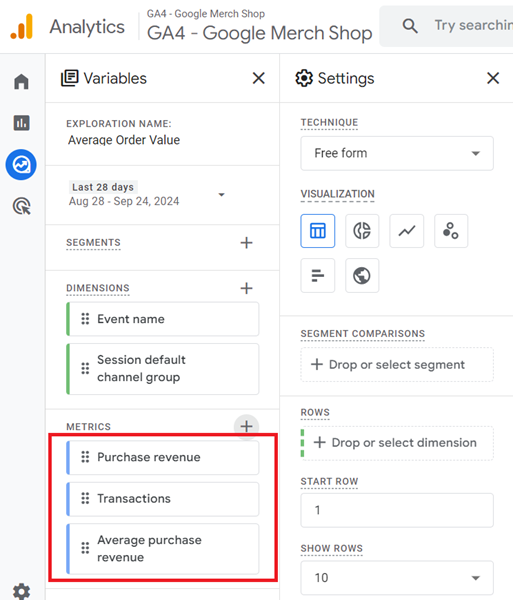513x600 pixels.
Task: Click the START ROW label
Action: point(329,481)
